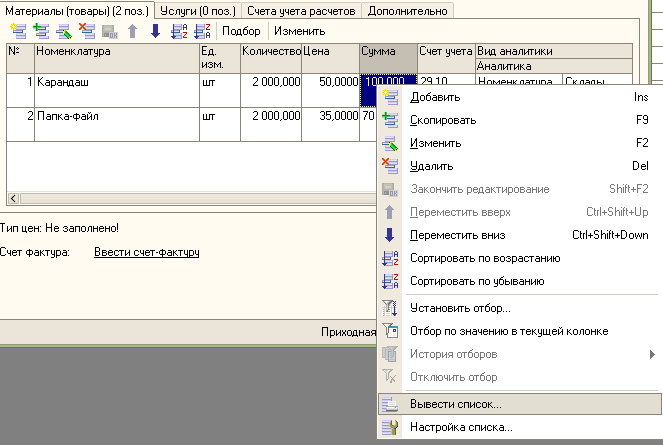Click the Сумма column header
This screenshot has height=445, width=663.
pos(388,58)
